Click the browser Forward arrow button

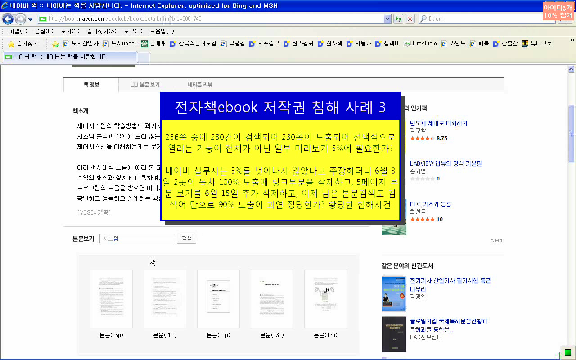tap(21, 18)
